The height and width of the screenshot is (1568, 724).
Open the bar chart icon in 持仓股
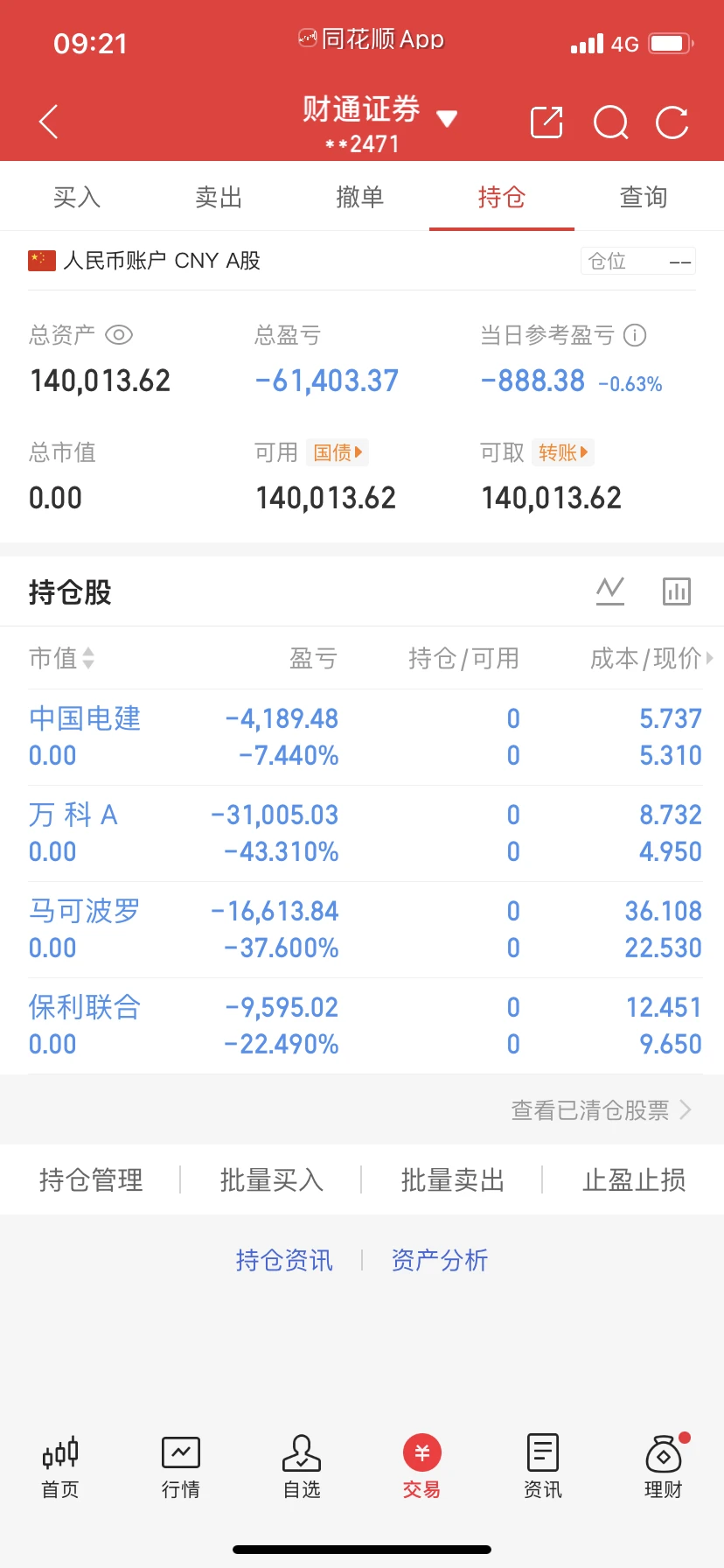pos(676,591)
